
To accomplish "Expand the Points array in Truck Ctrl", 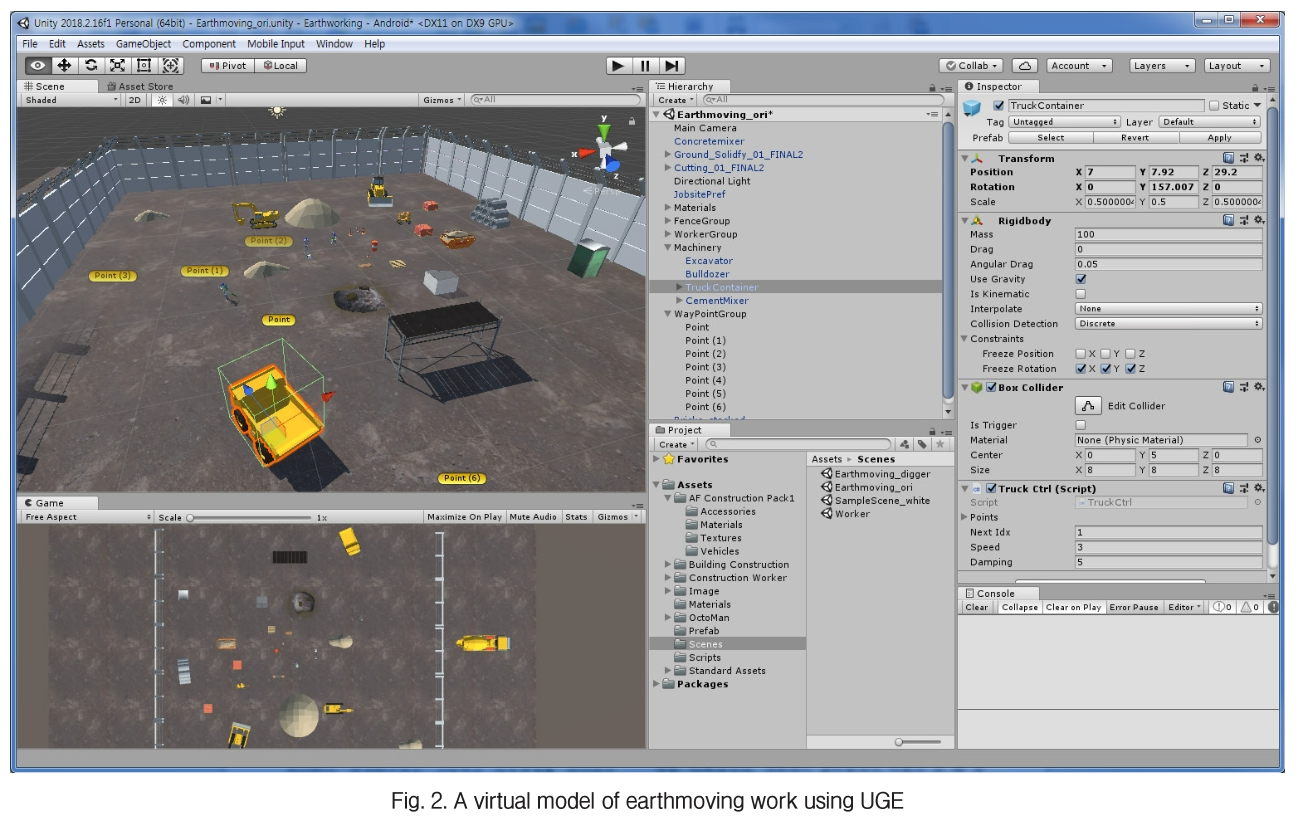I will [x=964, y=517].
